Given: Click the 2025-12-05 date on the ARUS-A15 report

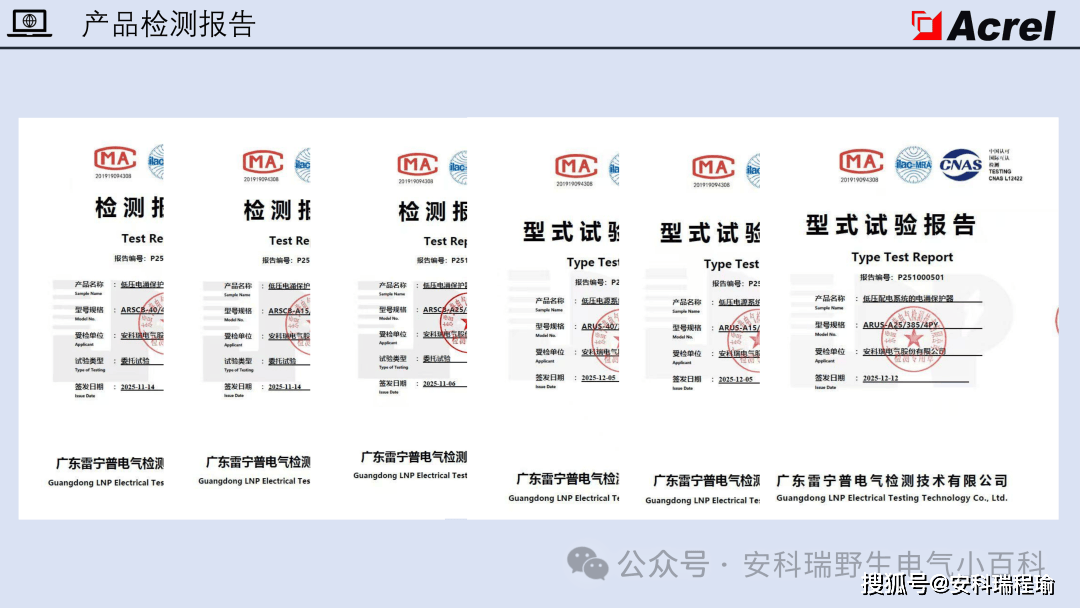Looking at the screenshot, I should (x=736, y=379).
